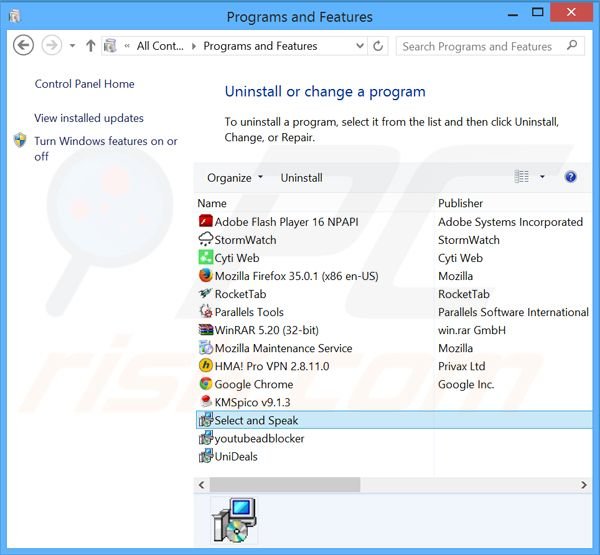Click the Windows features shield icon

(x=20, y=140)
